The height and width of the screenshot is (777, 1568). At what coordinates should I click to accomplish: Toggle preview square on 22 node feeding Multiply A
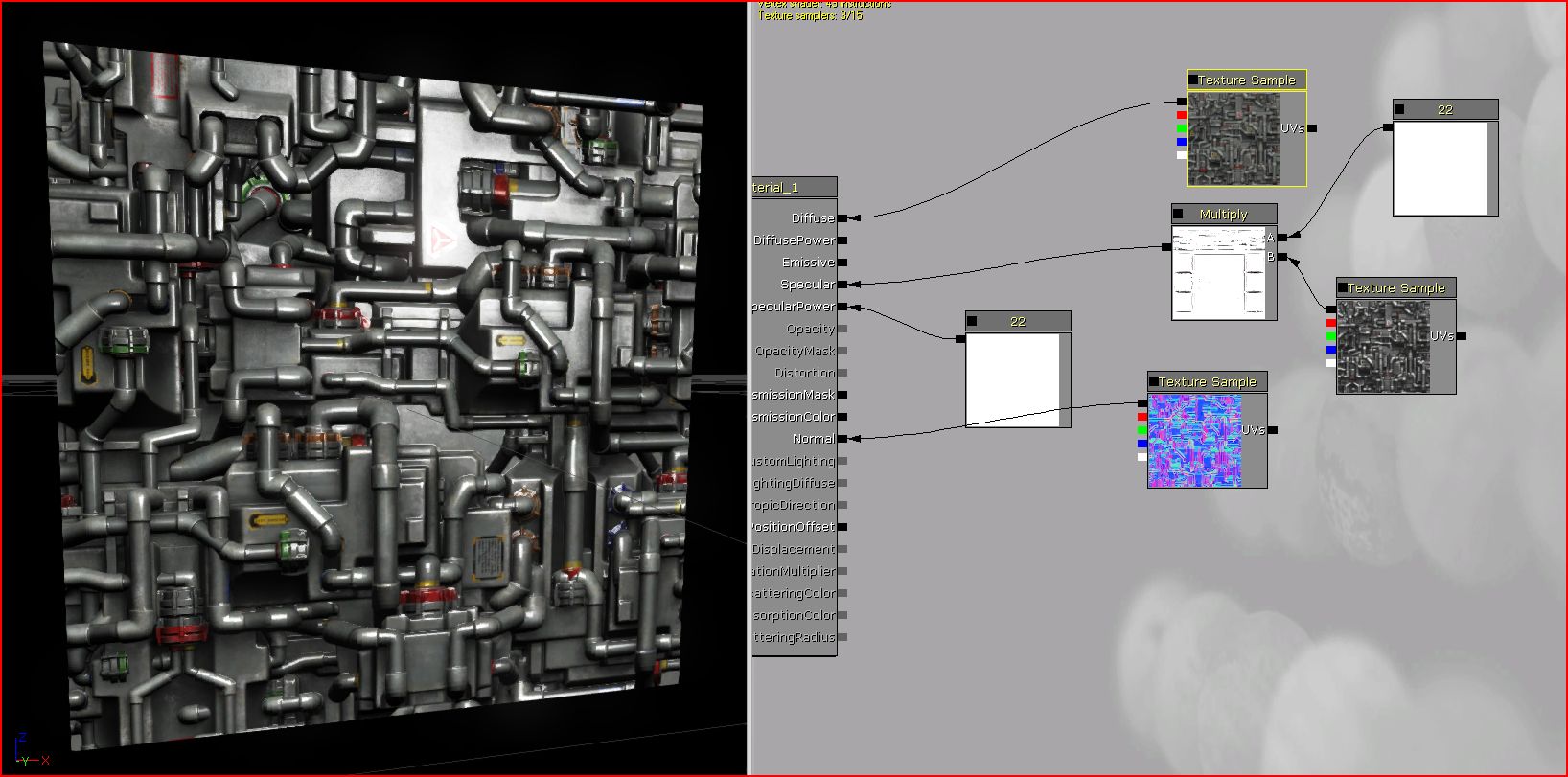coord(1399,109)
